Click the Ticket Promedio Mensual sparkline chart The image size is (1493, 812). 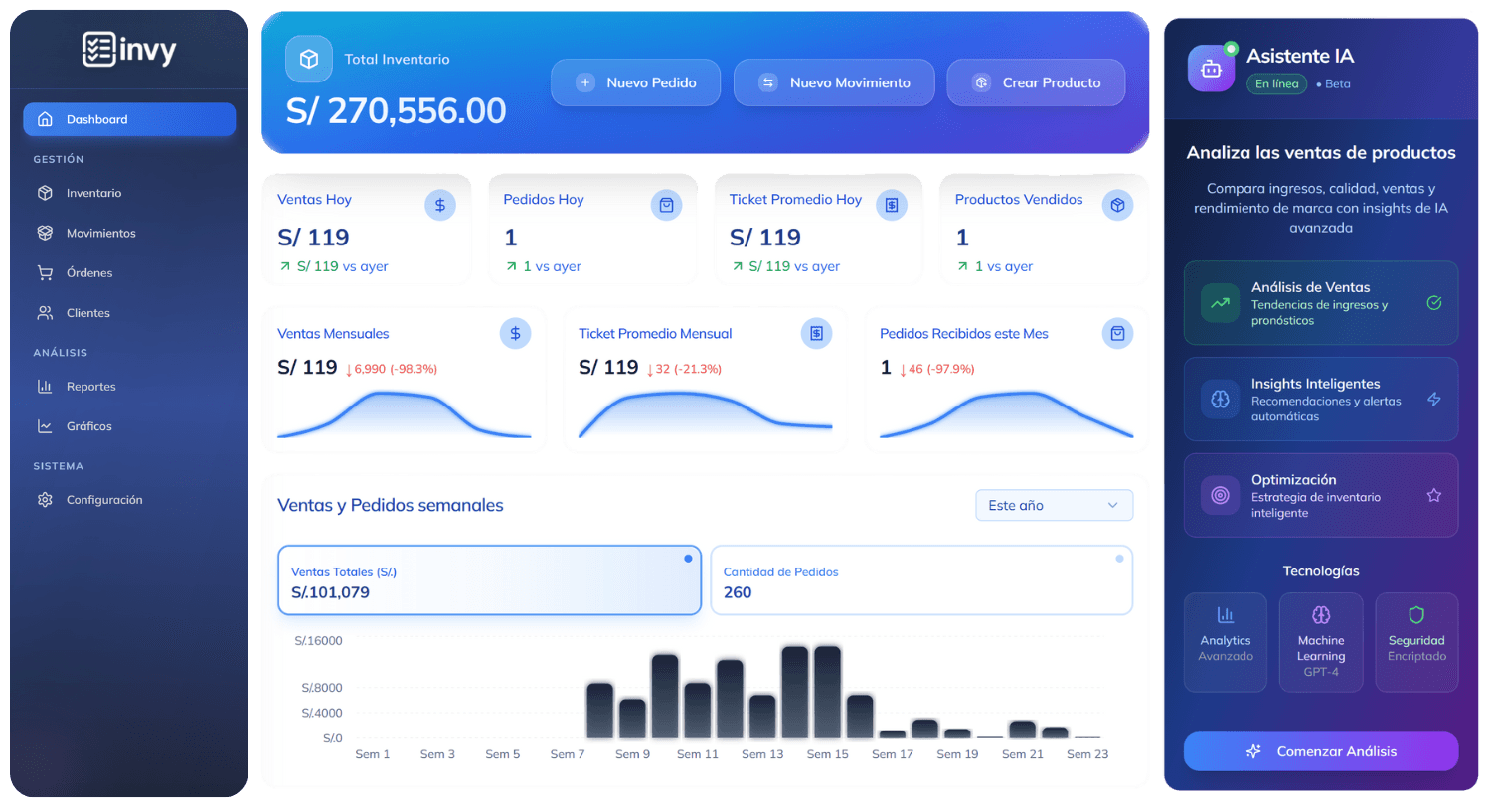coord(706,414)
